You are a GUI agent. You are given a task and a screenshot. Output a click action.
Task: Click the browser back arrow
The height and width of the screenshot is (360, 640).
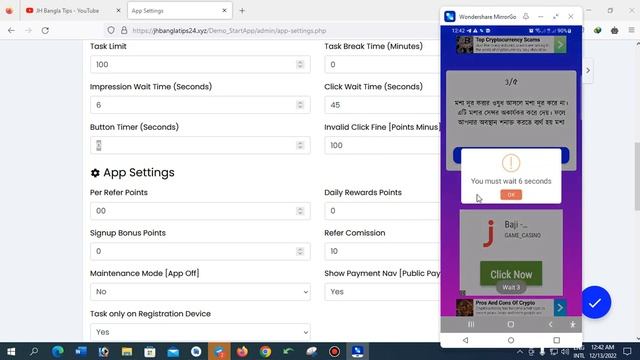click(11, 30)
